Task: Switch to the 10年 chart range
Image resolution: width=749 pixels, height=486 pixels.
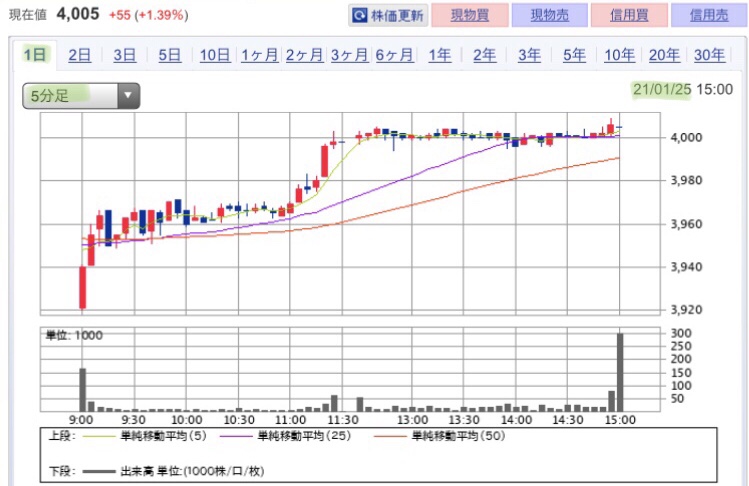Action: click(620, 55)
